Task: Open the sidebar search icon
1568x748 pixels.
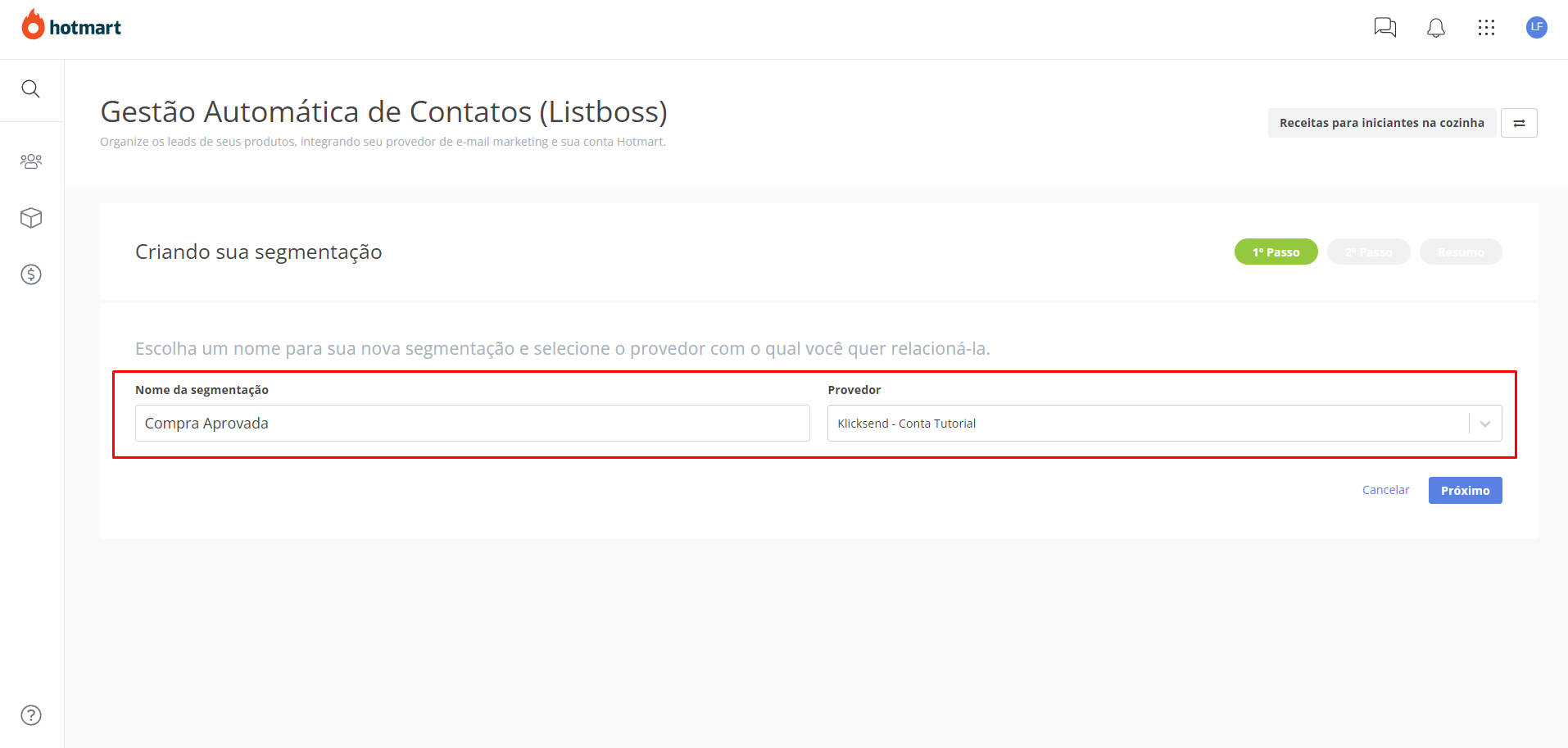Action: click(x=31, y=88)
